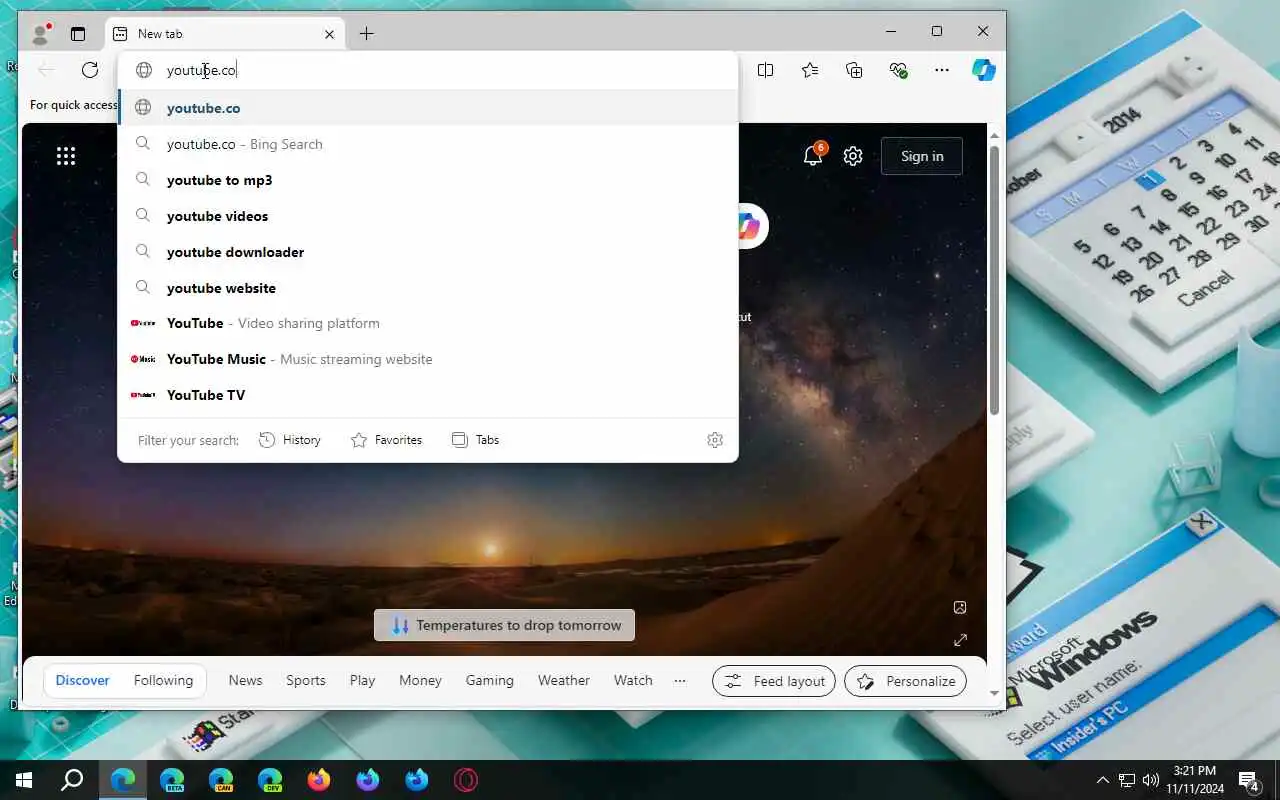Select the youtube.co URL suggestion
Viewport: 1280px width, 800px height.
428,108
